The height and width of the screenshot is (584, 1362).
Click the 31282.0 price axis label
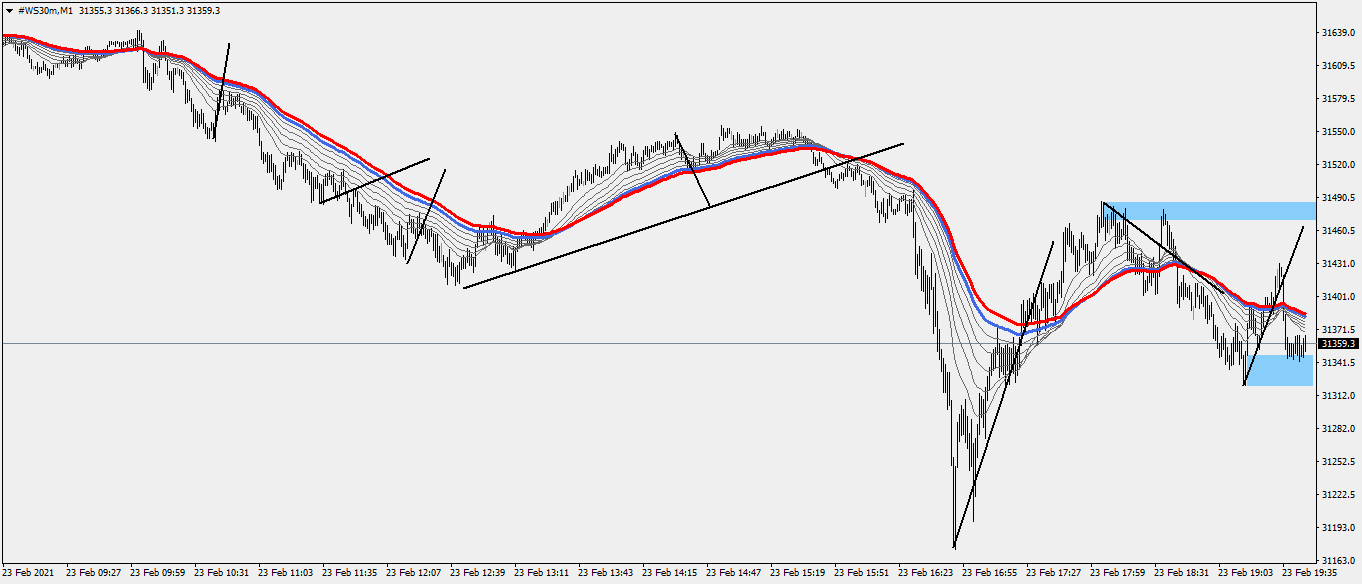pyautogui.click(x=1338, y=429)
